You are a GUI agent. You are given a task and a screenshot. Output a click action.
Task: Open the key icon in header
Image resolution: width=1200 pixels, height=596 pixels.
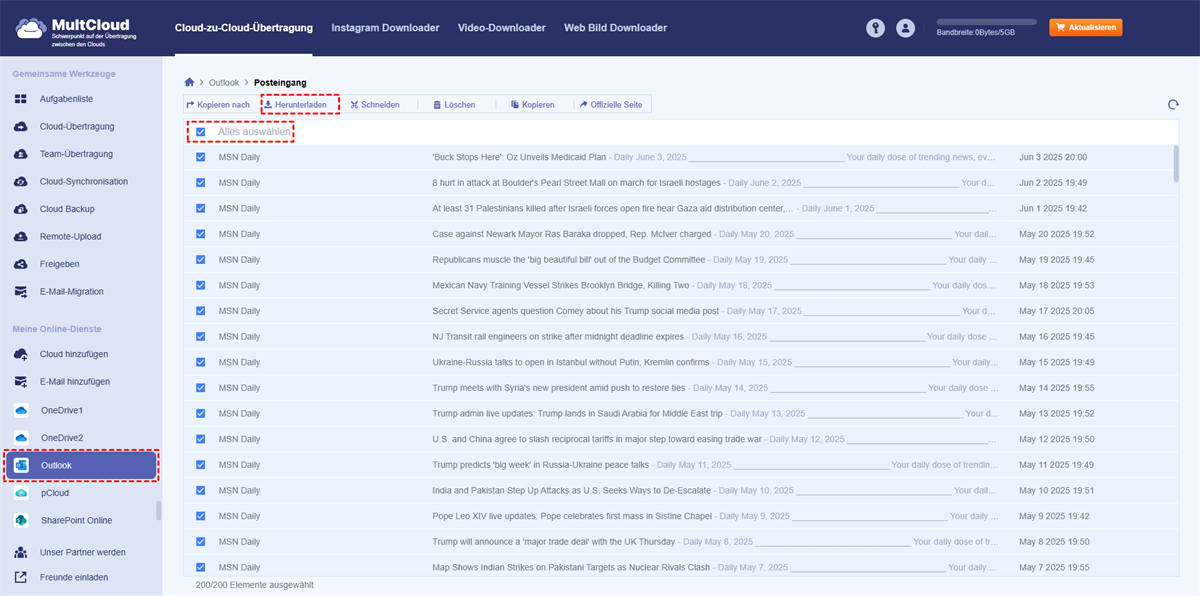click(876, 28)
